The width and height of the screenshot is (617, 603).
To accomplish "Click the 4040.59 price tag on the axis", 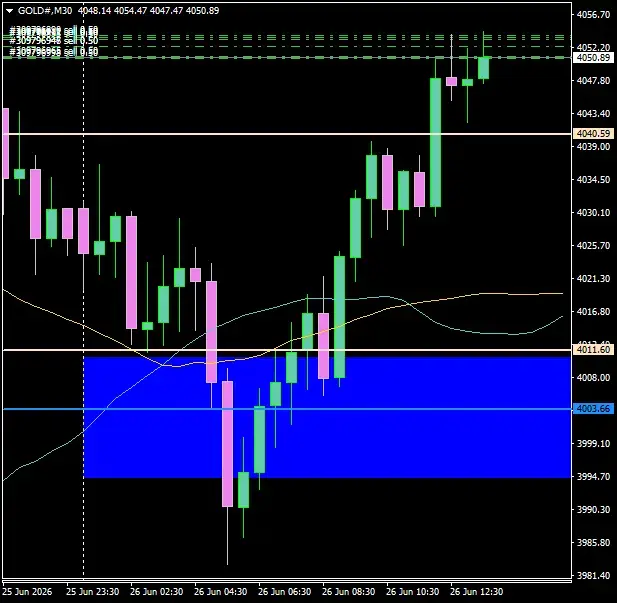I will 593,134.
